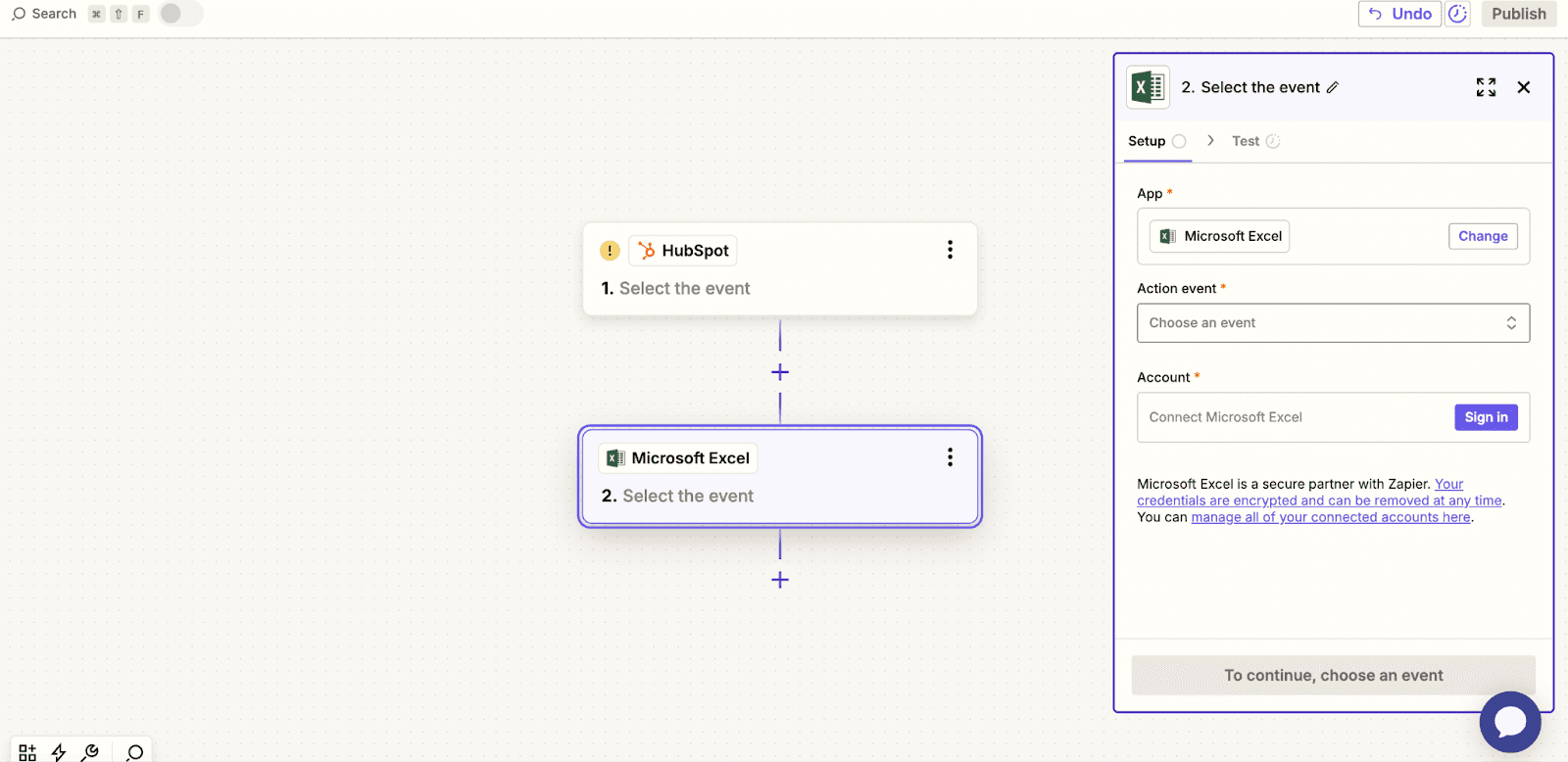
Task: Open the 'Choose an event' dropdown
Action: click(1333, 323)
